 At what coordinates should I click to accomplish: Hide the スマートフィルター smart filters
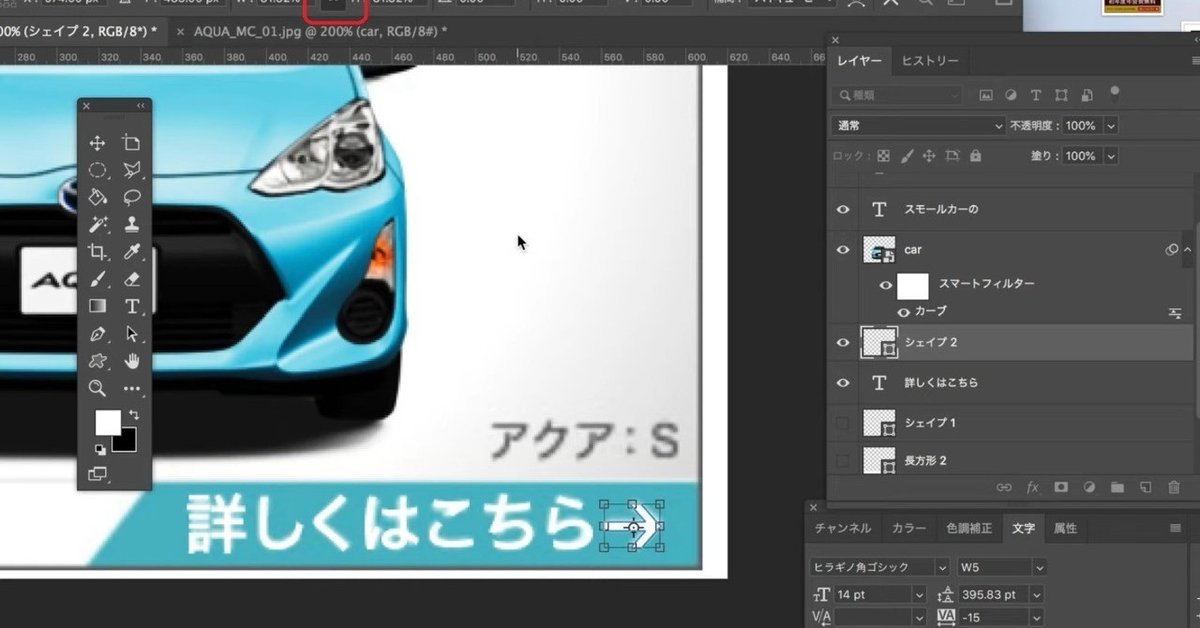coord(885,285)
